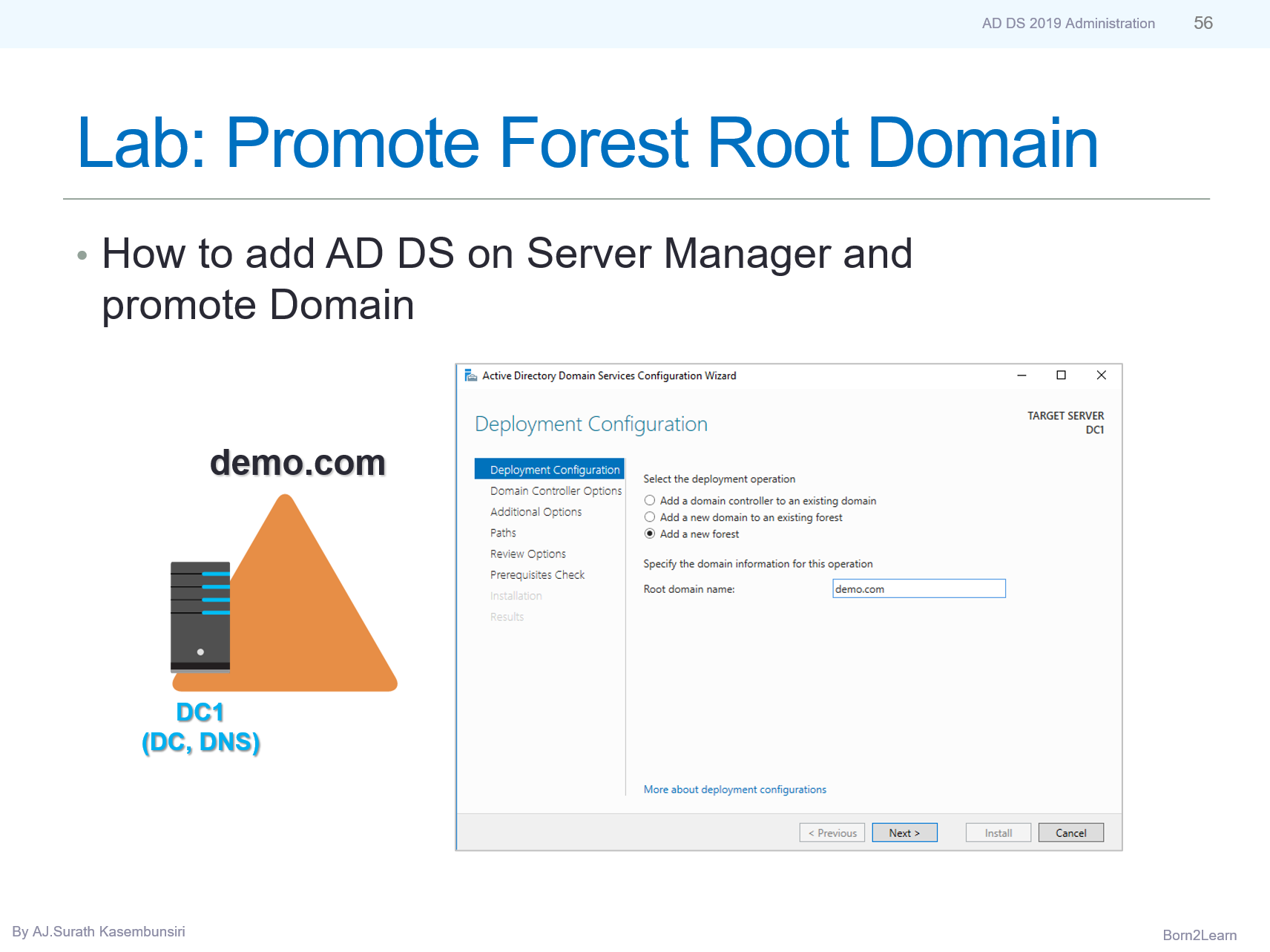Select the "Add a new forest" radio button
Screen dimensions: 1270x952
(650, 534)
